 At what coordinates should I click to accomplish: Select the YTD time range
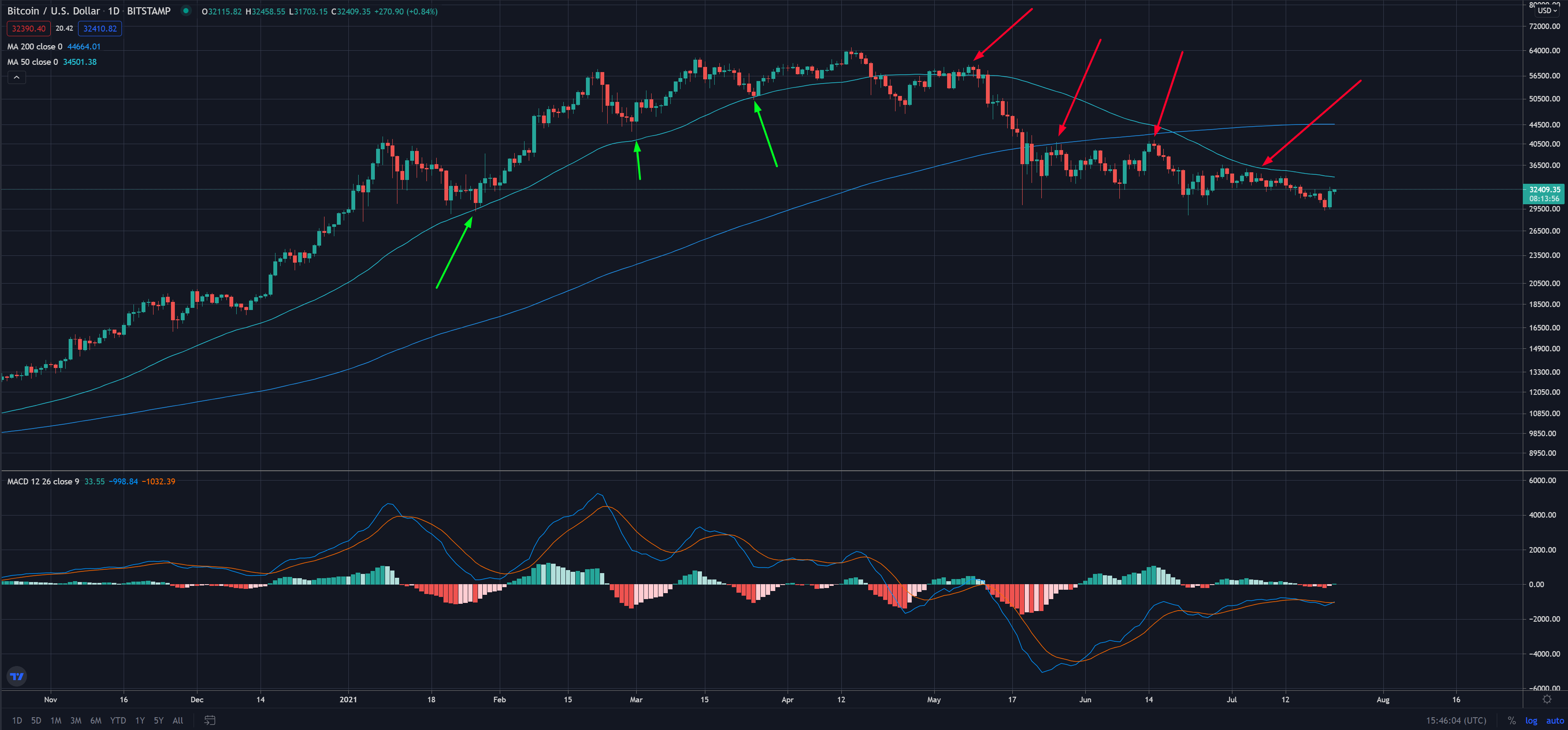pyautogui.click(x=117, y=720)
